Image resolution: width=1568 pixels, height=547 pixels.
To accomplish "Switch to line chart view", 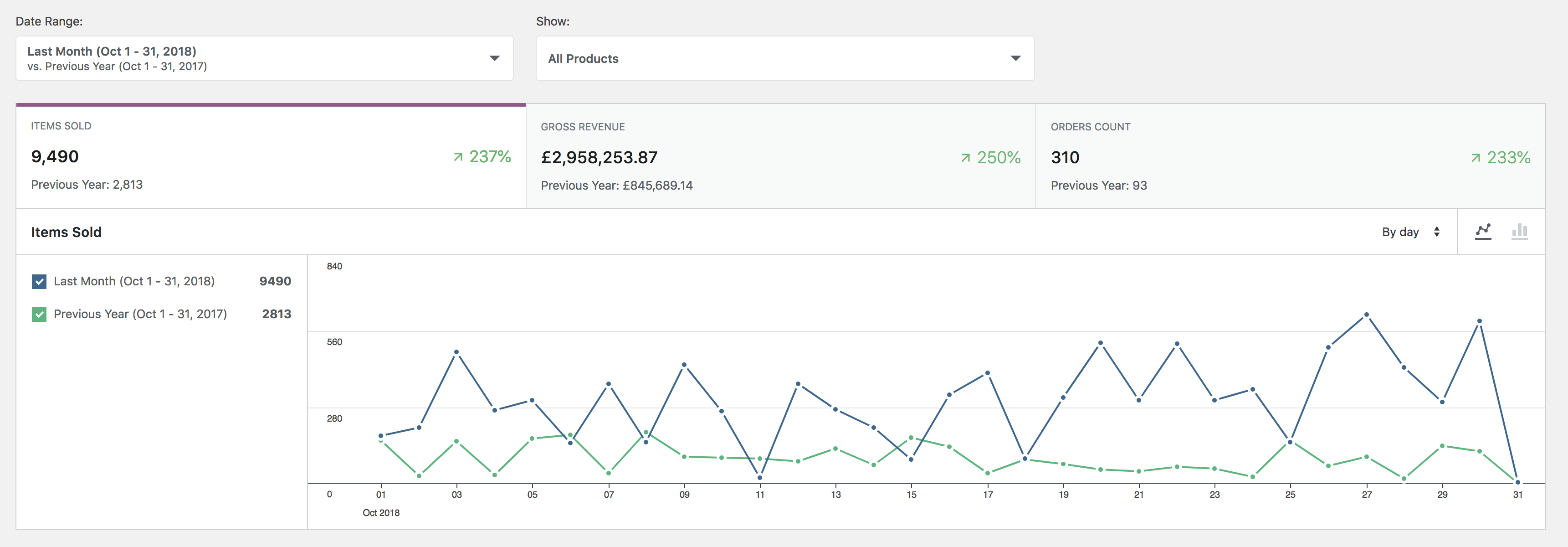I will click(x=1483, y=232).
